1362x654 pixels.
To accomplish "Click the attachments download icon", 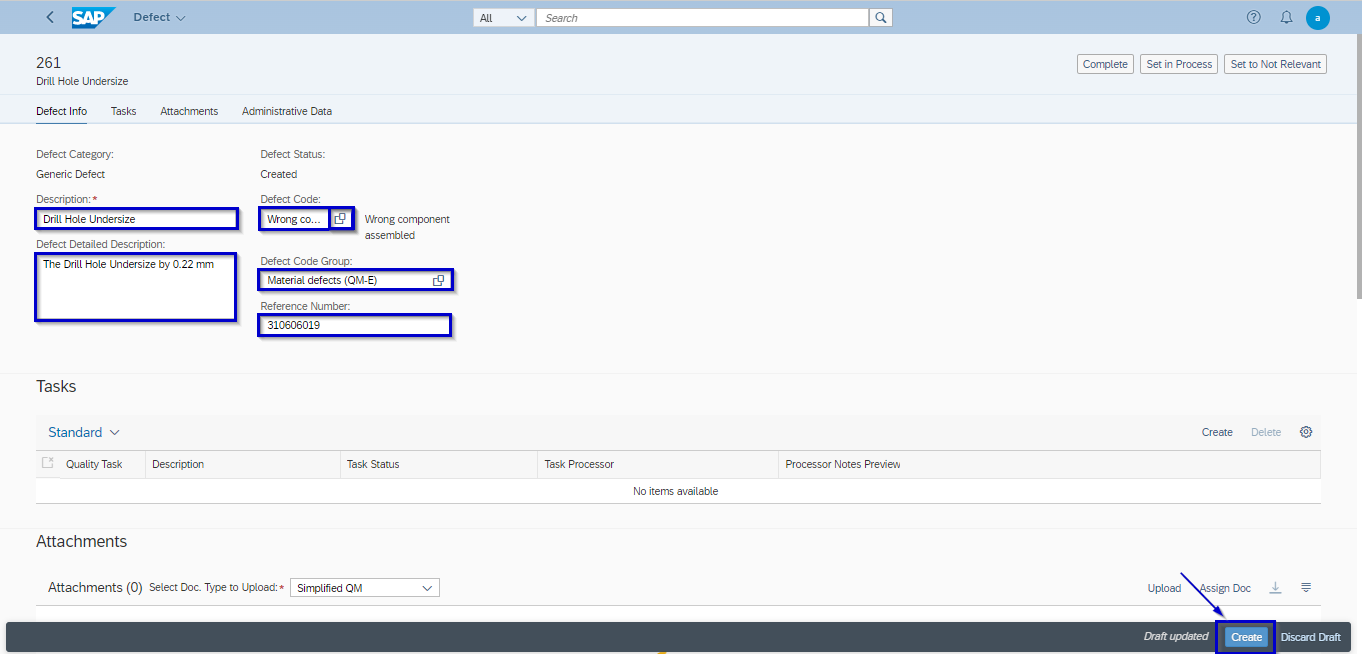I will (x=1275, y=588).
